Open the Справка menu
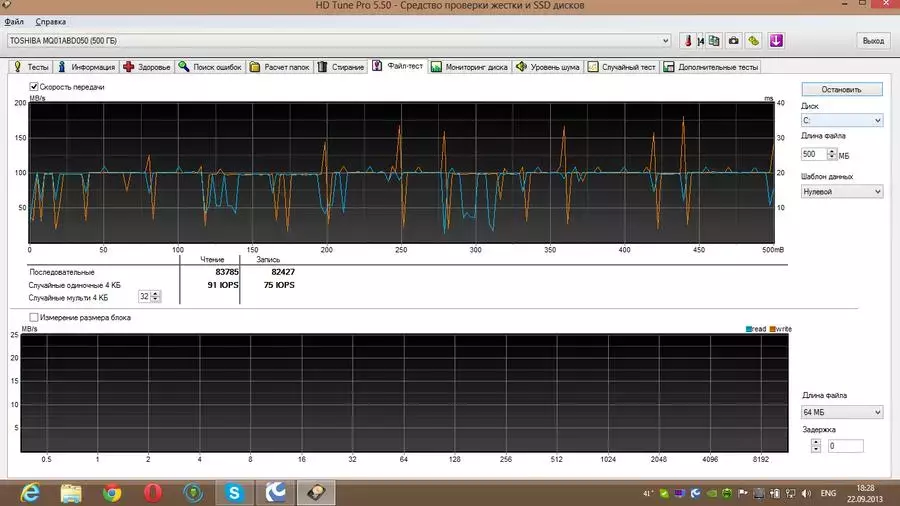 coord(51,22)
